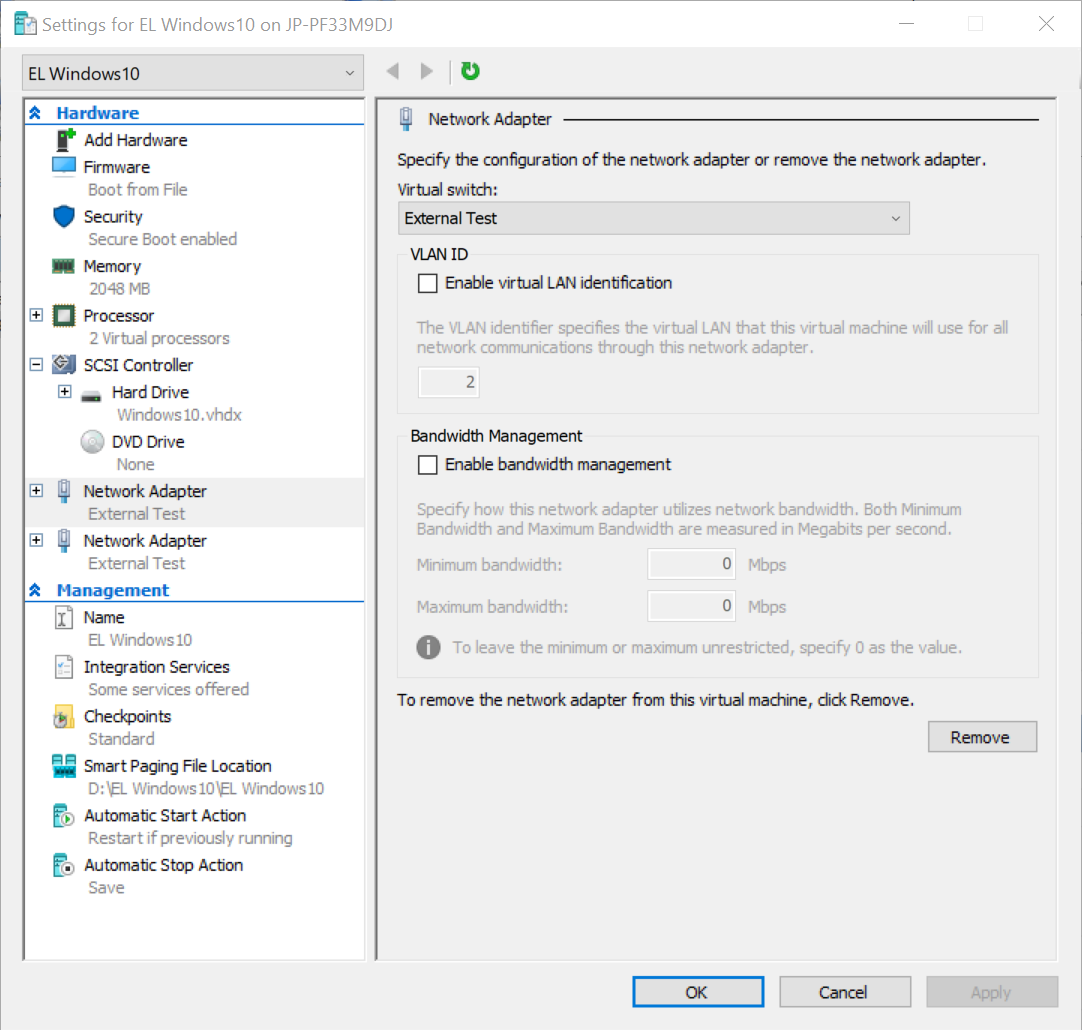Click the Smart Paging File Location icon
The width and height of the screenshot is (1082, 1030).
coord(64,766)
